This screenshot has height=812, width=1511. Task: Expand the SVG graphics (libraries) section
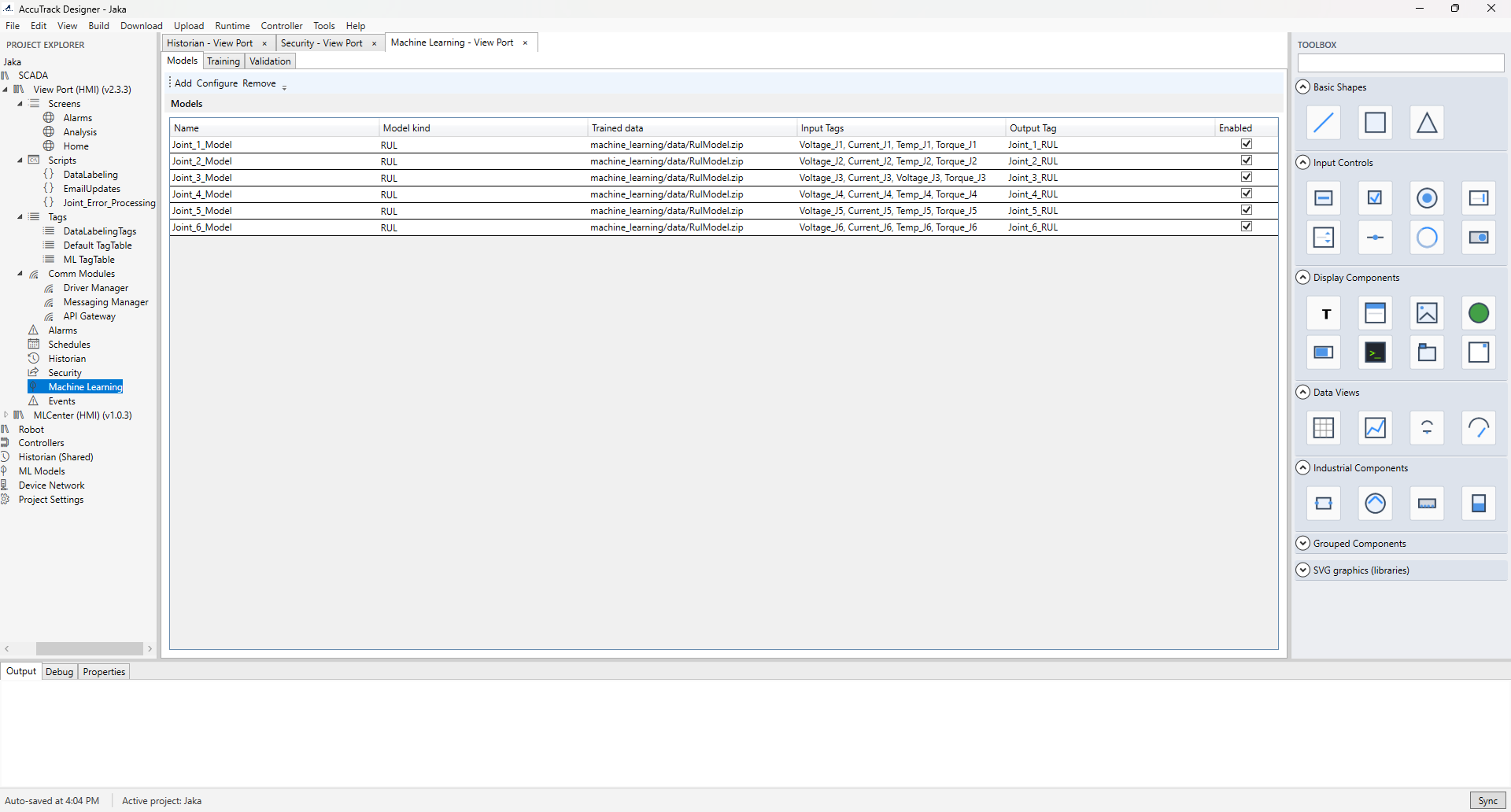coord(1303,570)
